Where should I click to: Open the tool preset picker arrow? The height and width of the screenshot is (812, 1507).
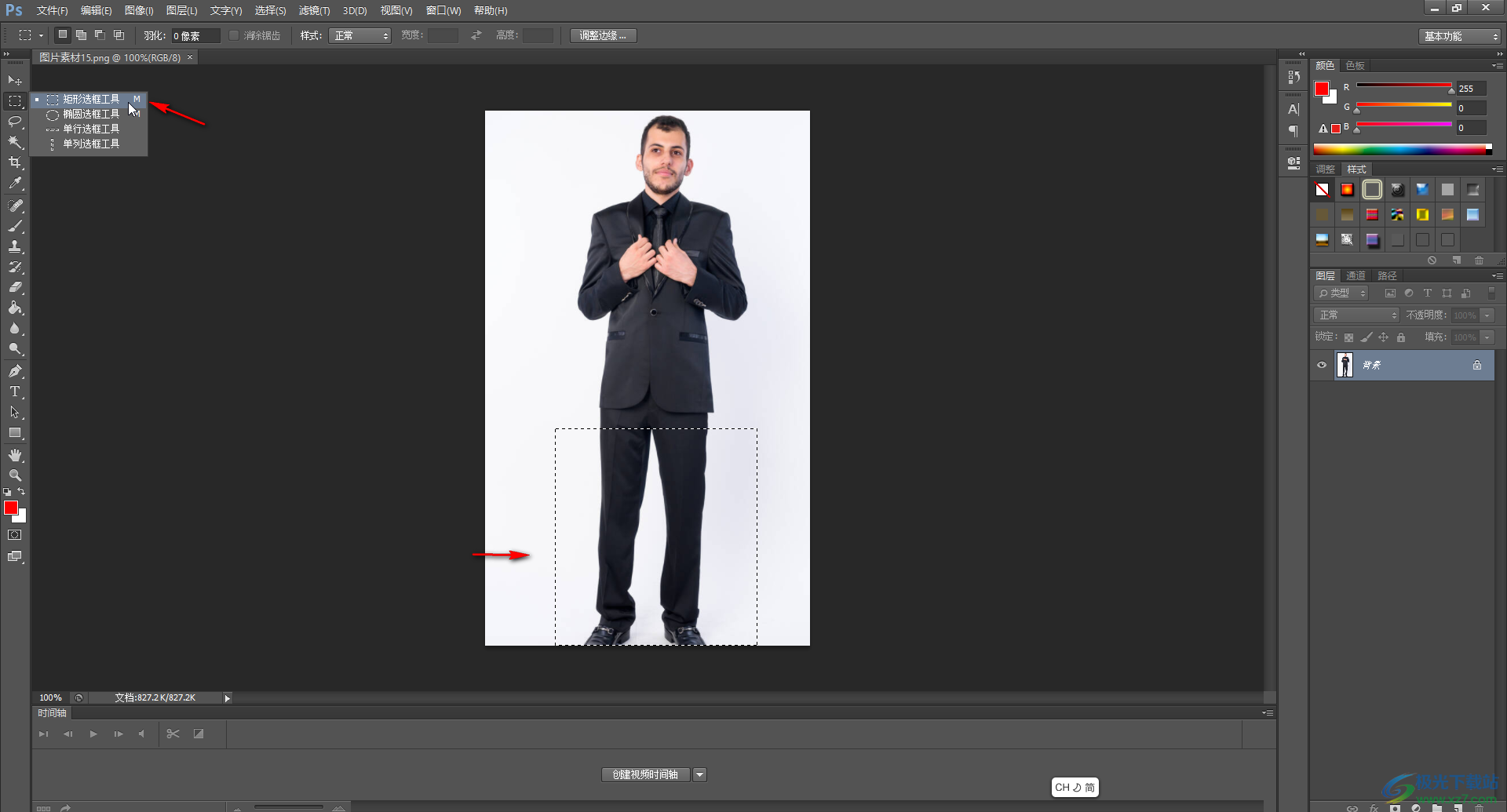(x=41, y=35)
